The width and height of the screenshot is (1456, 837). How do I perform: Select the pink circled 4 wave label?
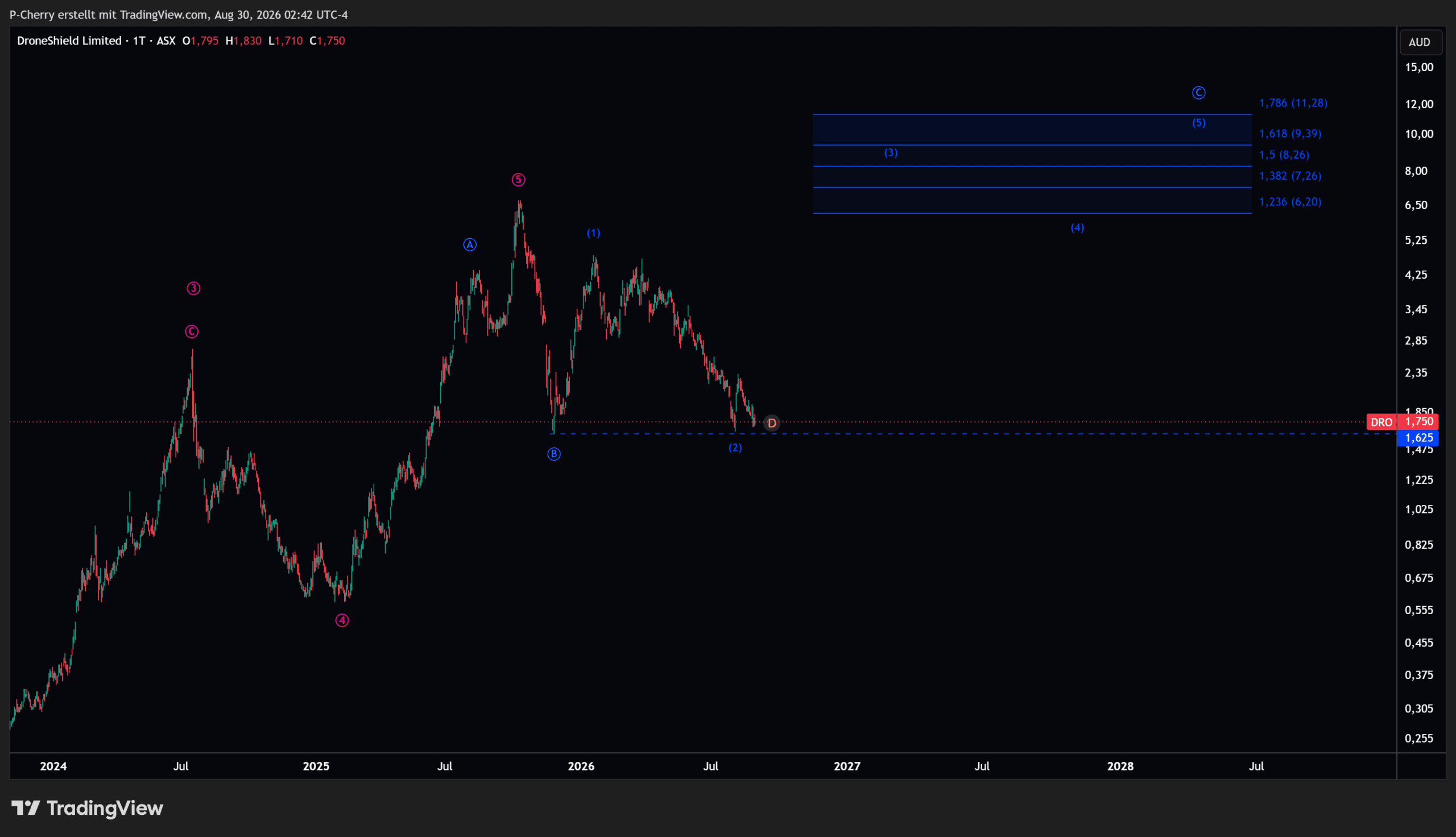(342, 620)
